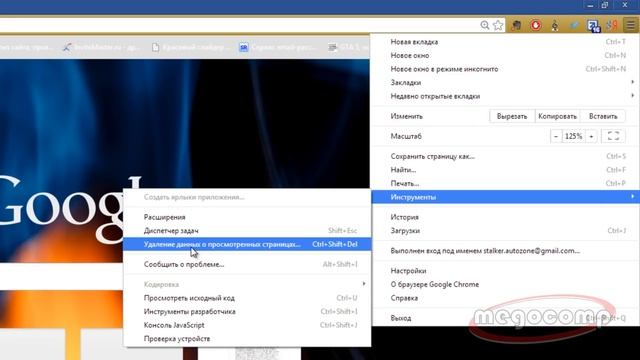Select О браузере Google Chrome
Viewport: 640px width, 360px height.
pos(506,284)
